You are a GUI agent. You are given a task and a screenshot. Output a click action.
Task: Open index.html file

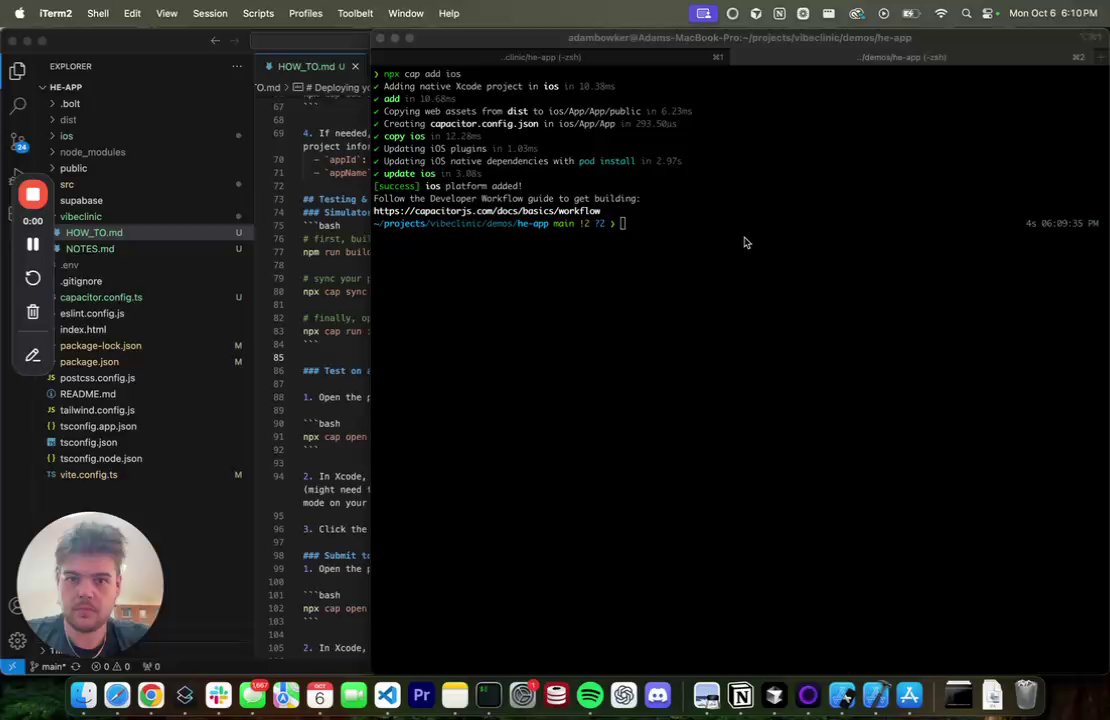pyautogui.click(x=83, y=330)
